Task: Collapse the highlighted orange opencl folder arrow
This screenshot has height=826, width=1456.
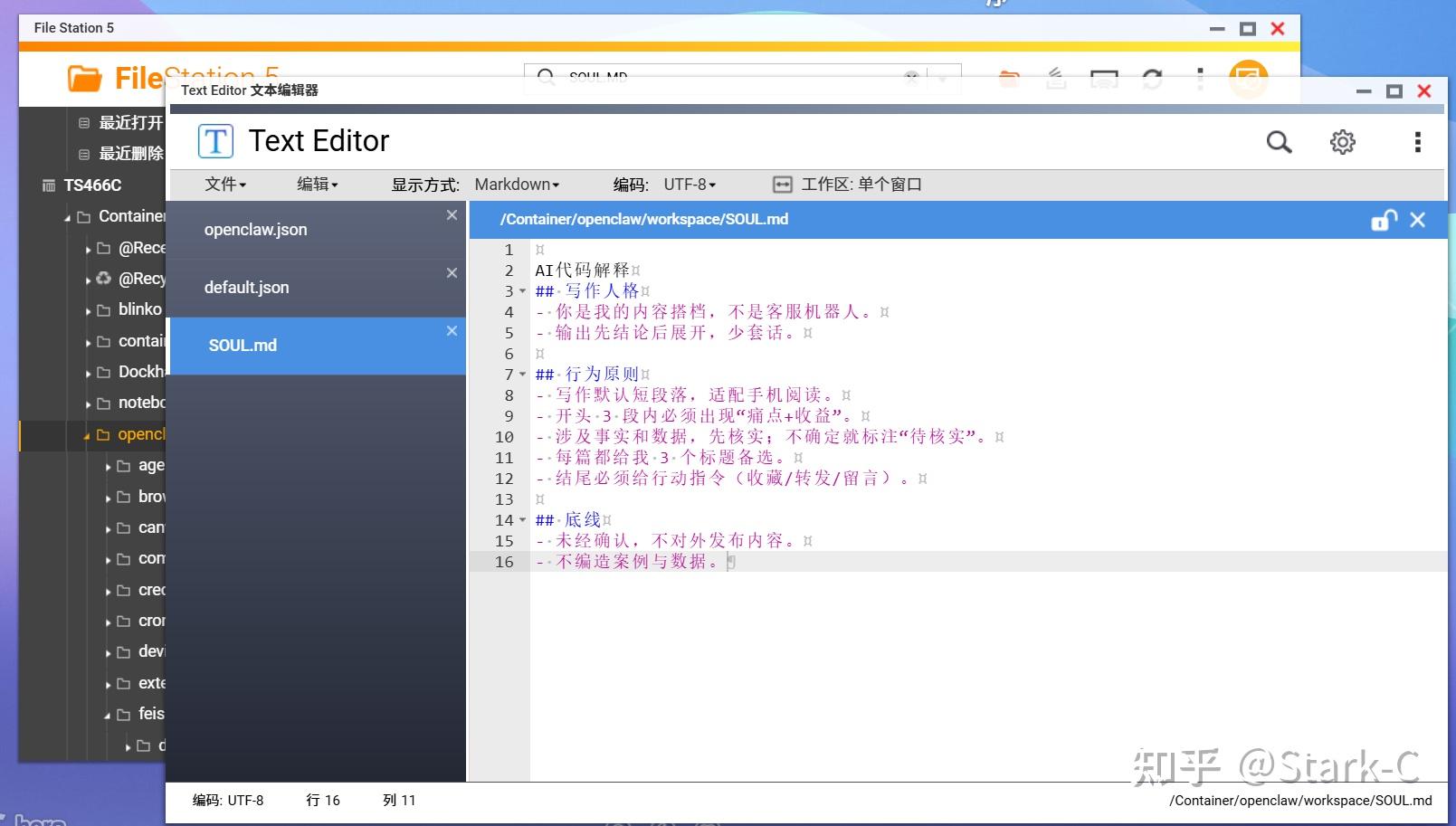Action: tap(88, 436)
